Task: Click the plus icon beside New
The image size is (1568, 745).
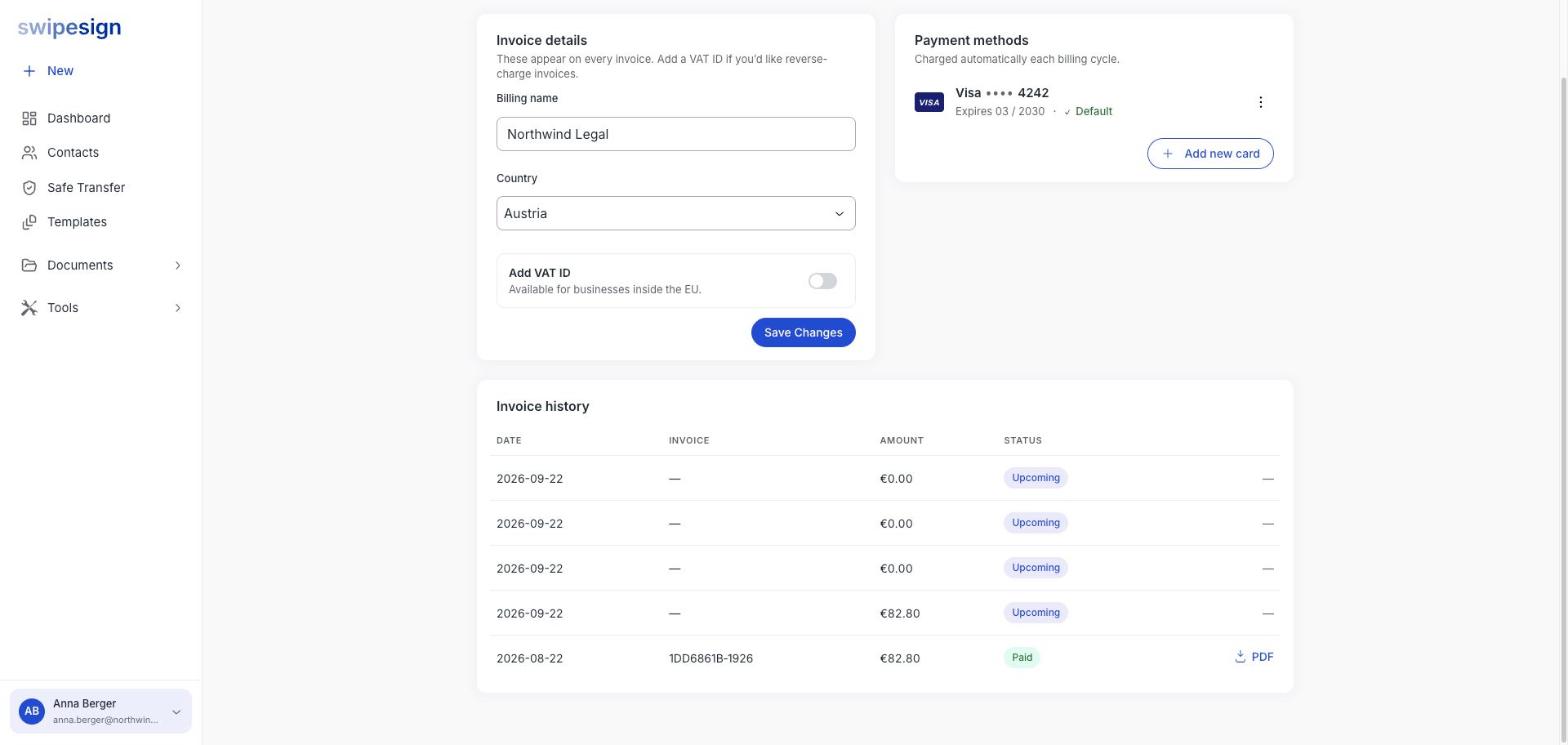Action: point(29,71)
